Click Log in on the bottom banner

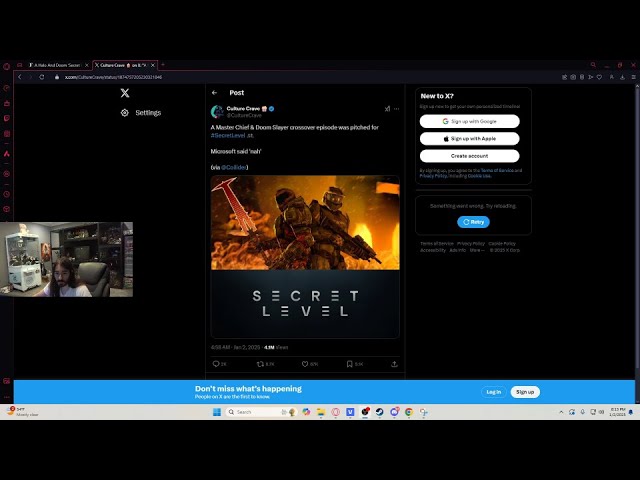493,392
